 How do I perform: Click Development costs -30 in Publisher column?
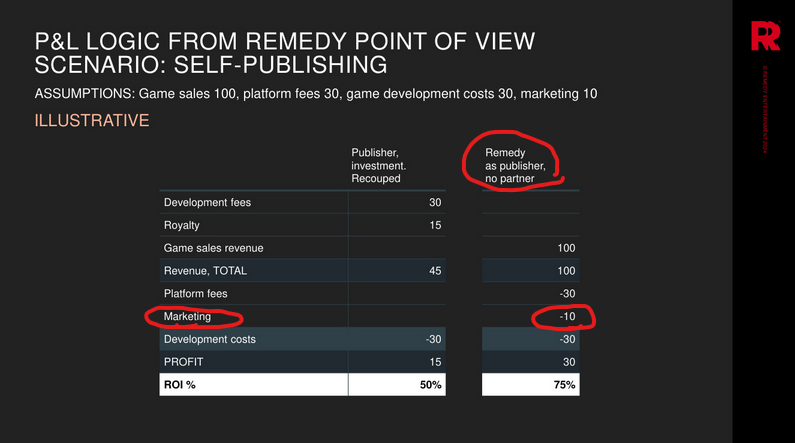(433, 339)
